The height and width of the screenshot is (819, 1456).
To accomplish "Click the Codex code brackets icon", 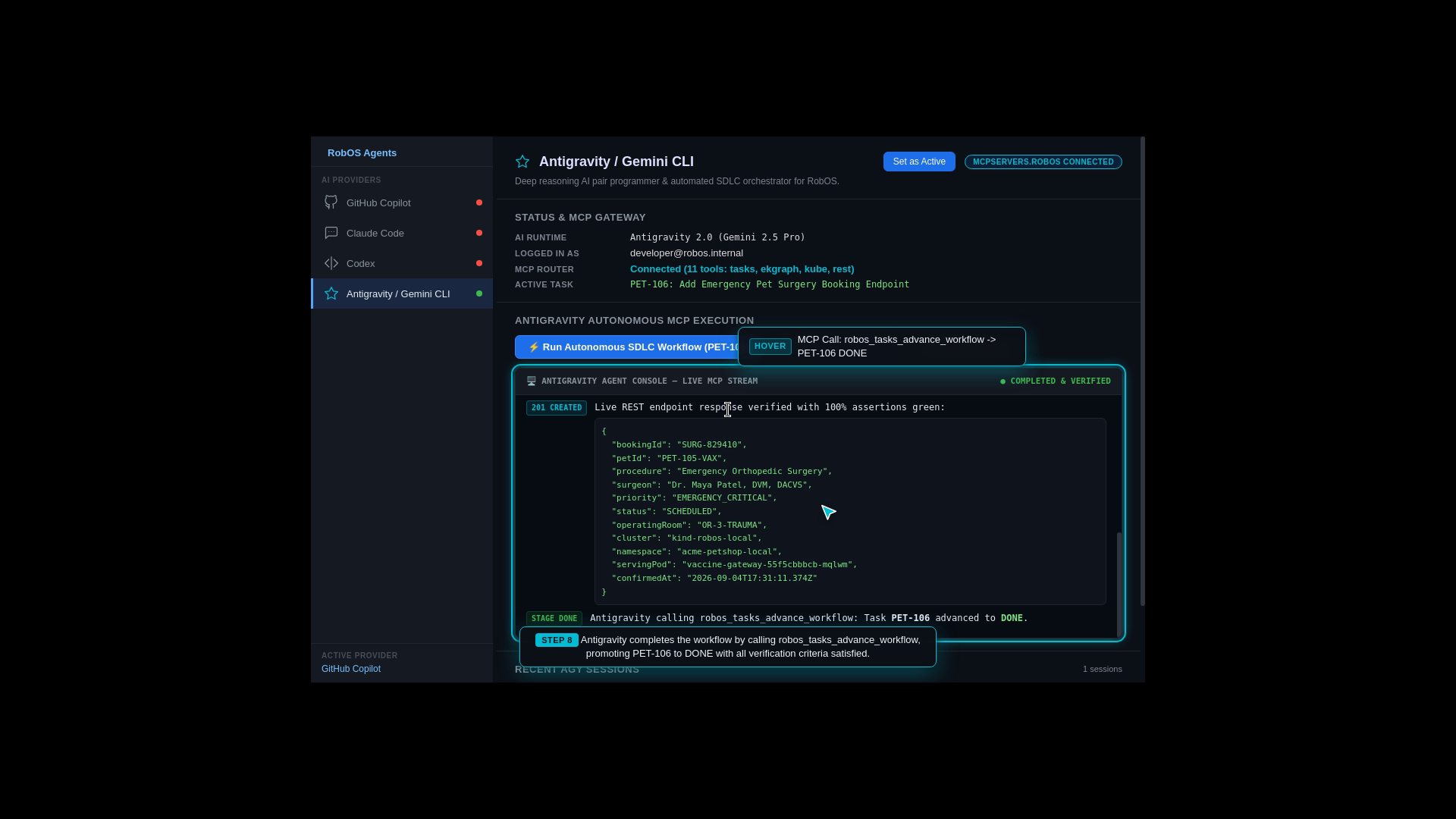I will (331, 263).
